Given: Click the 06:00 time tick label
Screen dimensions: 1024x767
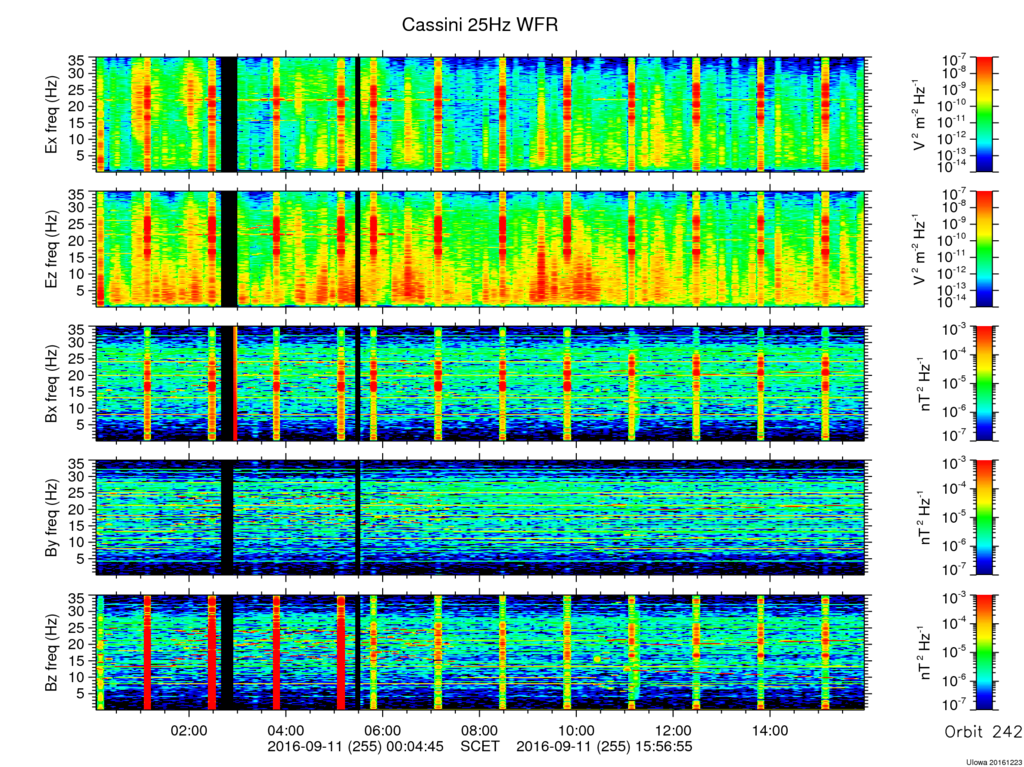Looking at the screenshot, I should (x=383, y=730).
